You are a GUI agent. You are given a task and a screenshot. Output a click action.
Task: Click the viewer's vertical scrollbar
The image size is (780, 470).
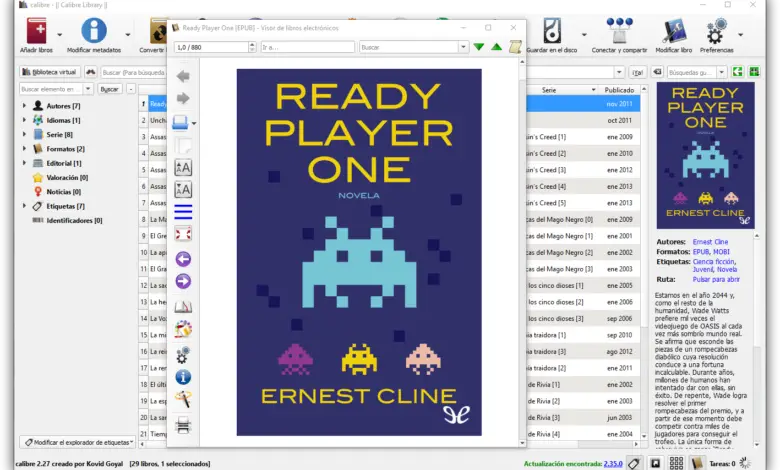point(522,252)
